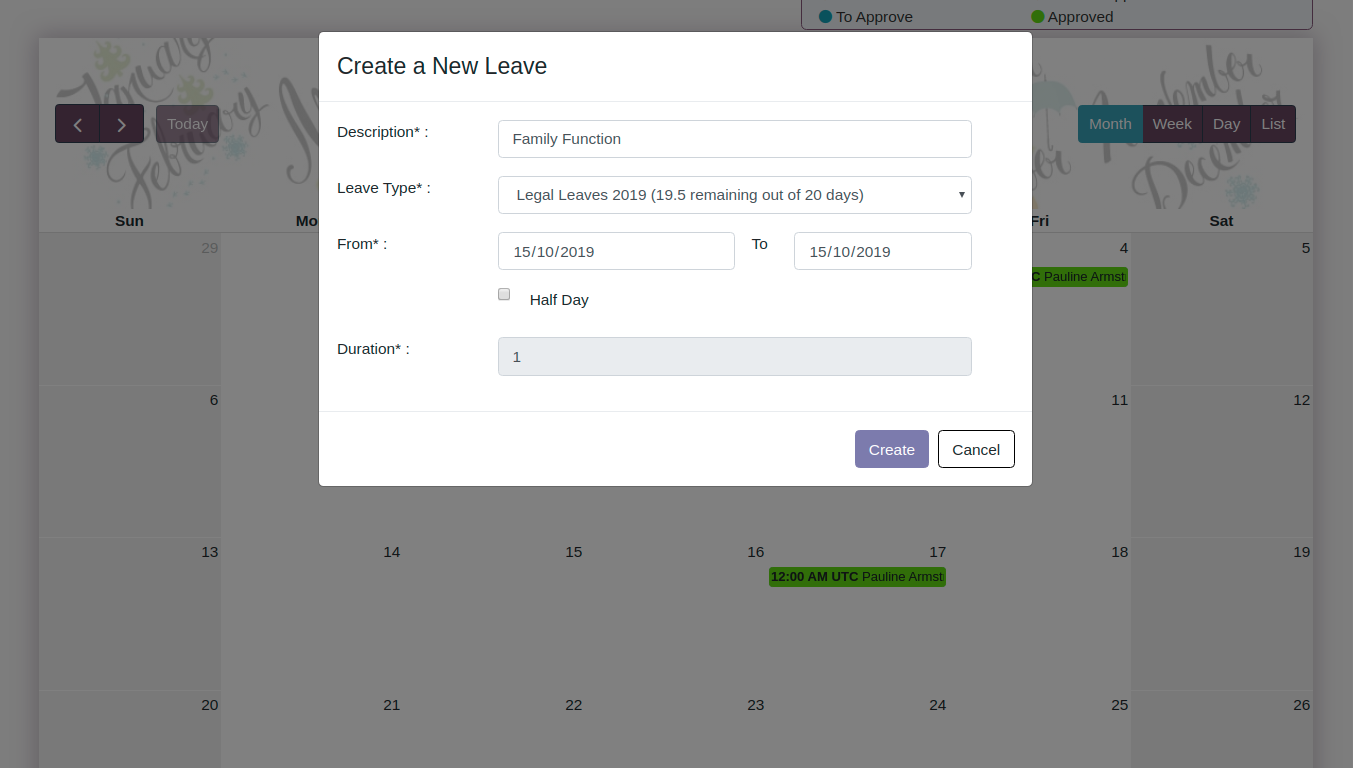Click the To date field

click(883, 251)
